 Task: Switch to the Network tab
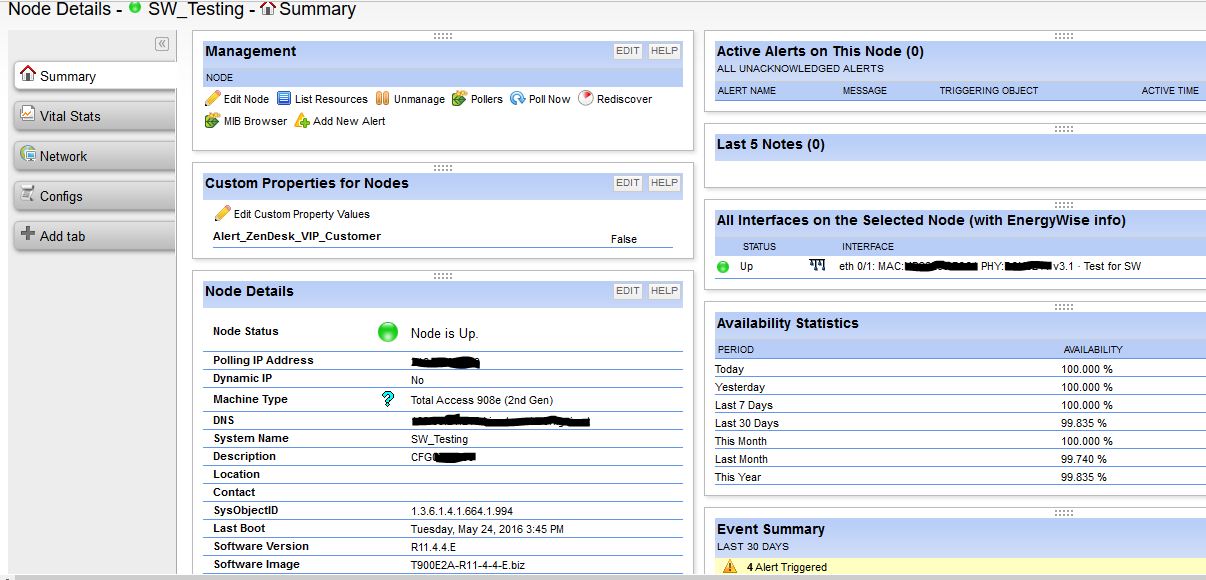click(94, 156)
